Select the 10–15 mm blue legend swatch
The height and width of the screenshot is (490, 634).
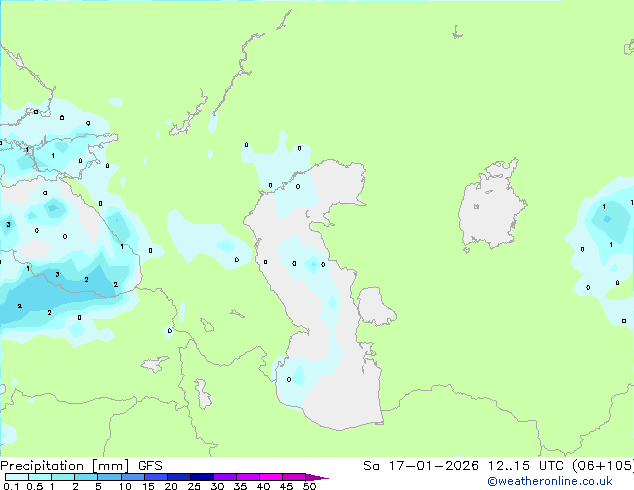click(x=133, y=477)
